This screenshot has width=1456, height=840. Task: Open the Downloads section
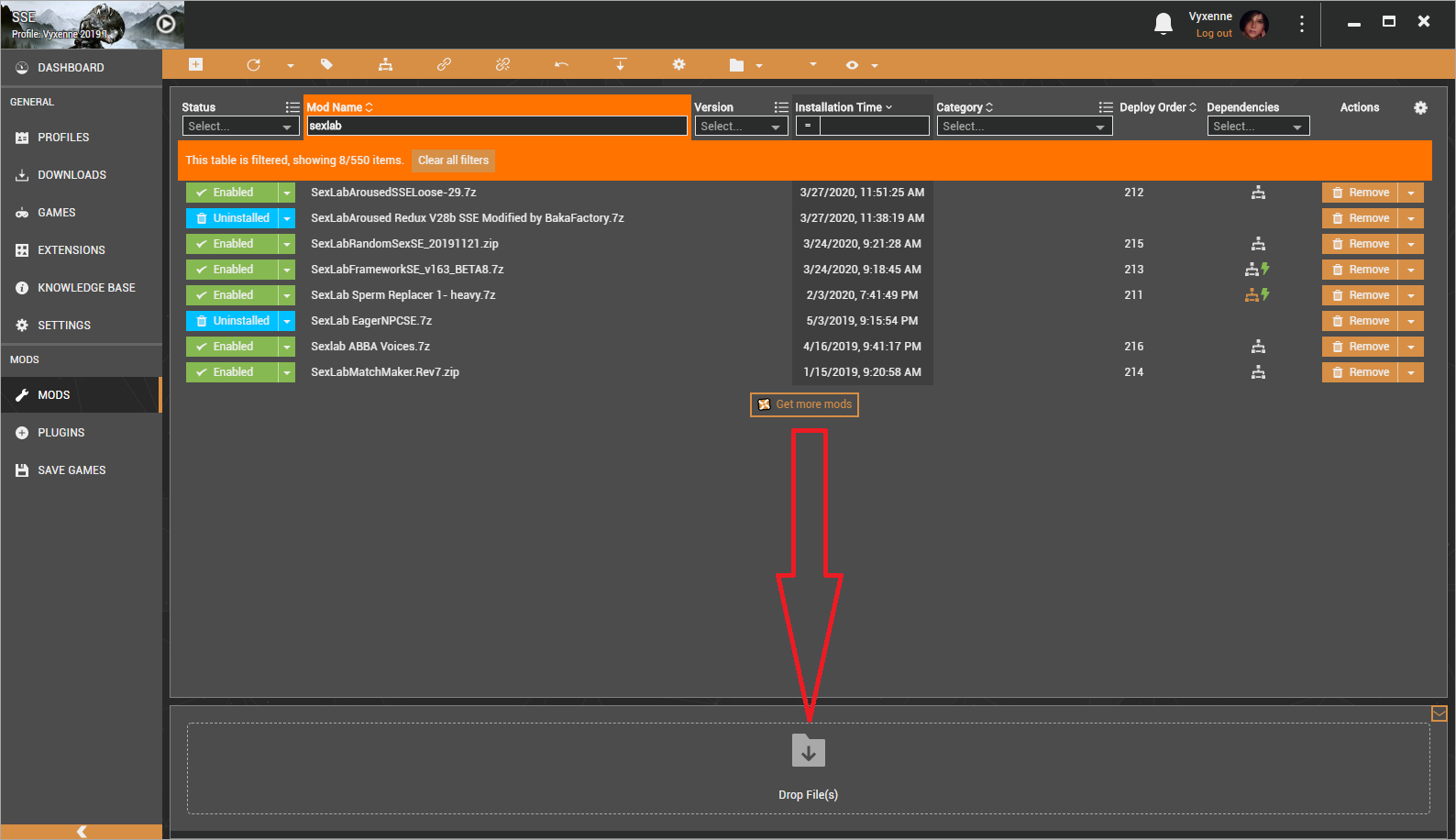coord(82,175)
